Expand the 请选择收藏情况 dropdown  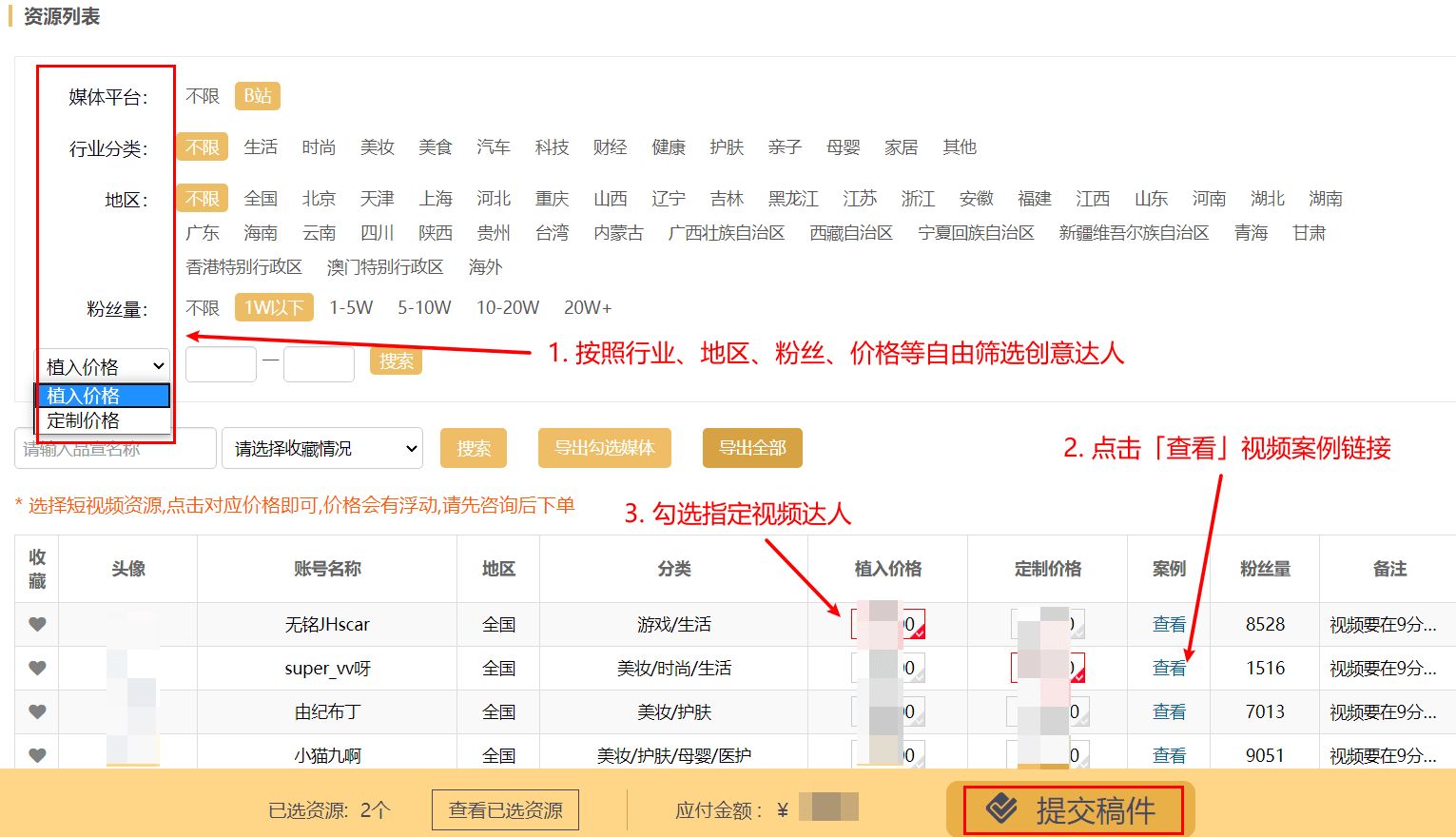click(x=322, y=449)
